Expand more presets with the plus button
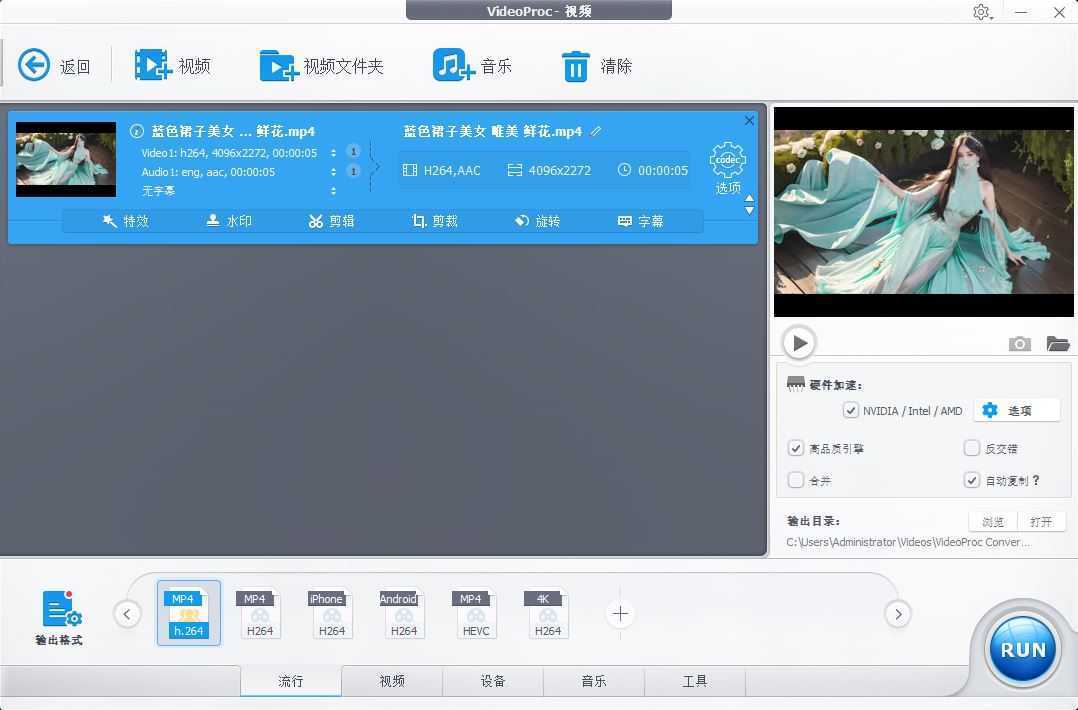 620,614
